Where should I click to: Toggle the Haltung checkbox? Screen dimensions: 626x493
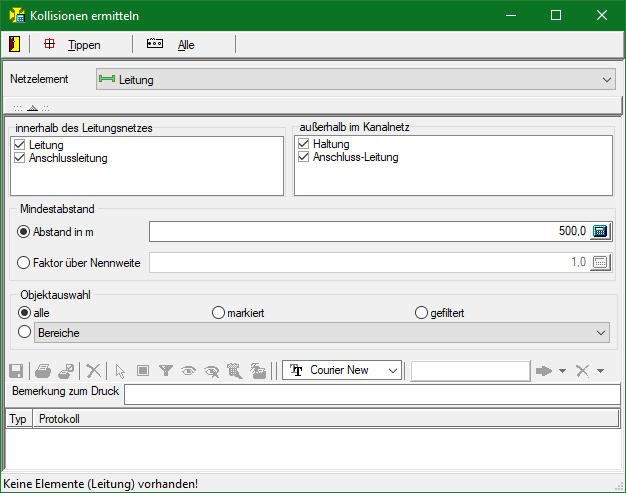304,145
